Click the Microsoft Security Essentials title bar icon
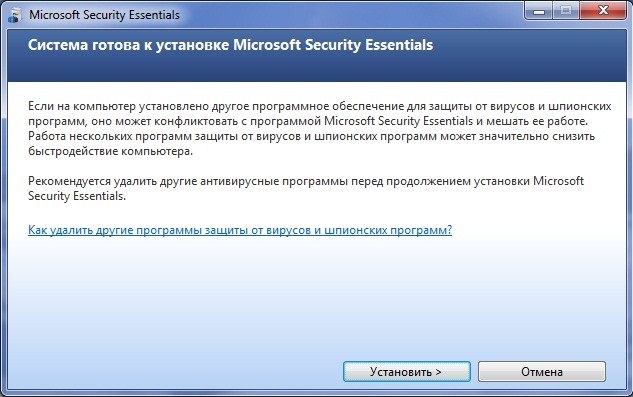The image size is (633, 397). (15, 15)
